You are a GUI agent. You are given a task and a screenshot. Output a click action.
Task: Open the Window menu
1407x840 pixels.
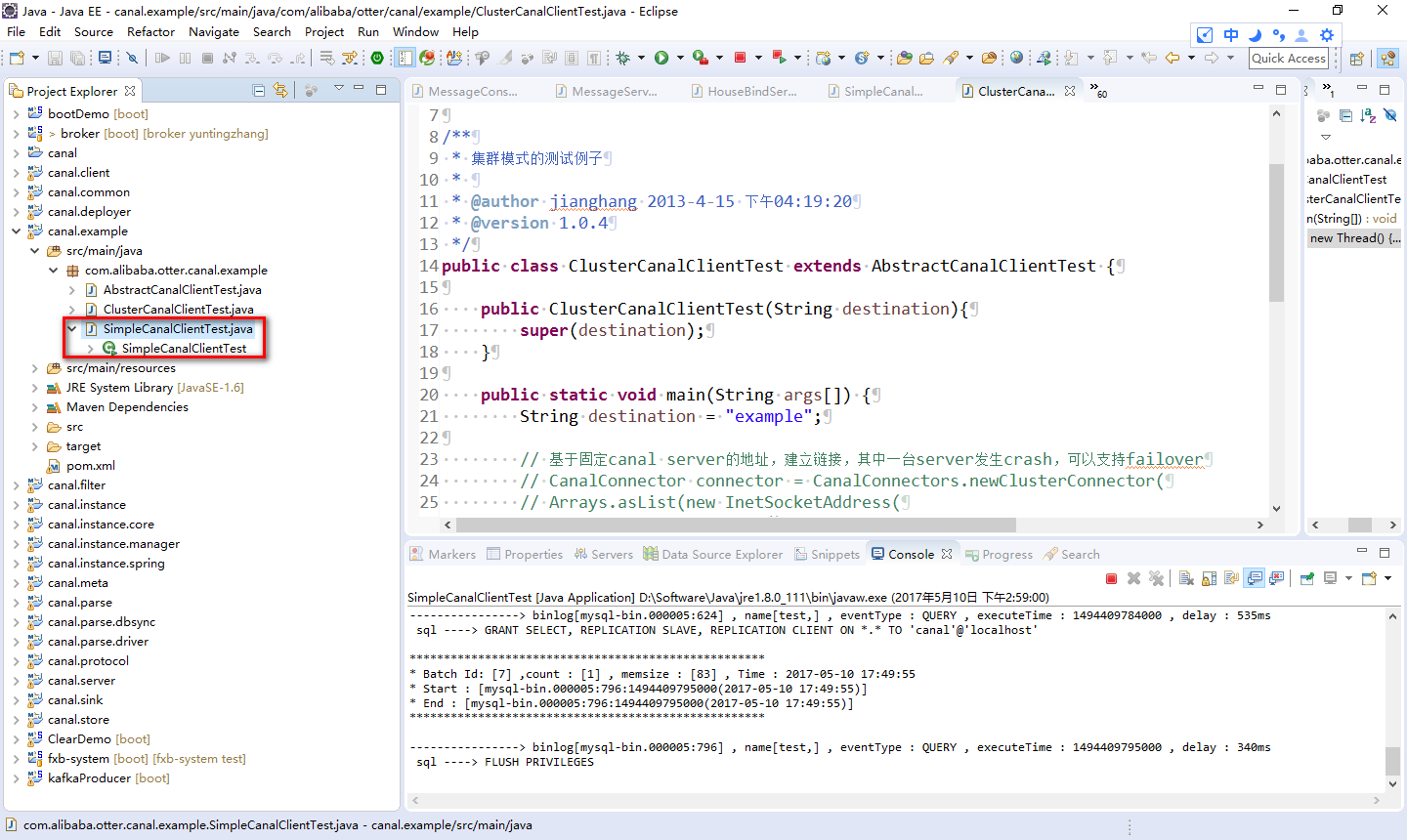coord(415,31)
